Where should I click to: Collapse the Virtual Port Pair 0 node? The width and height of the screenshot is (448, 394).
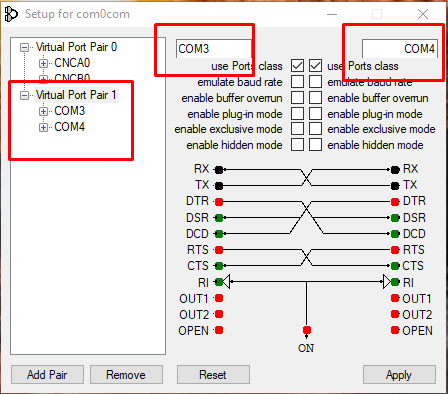point(24,47)
